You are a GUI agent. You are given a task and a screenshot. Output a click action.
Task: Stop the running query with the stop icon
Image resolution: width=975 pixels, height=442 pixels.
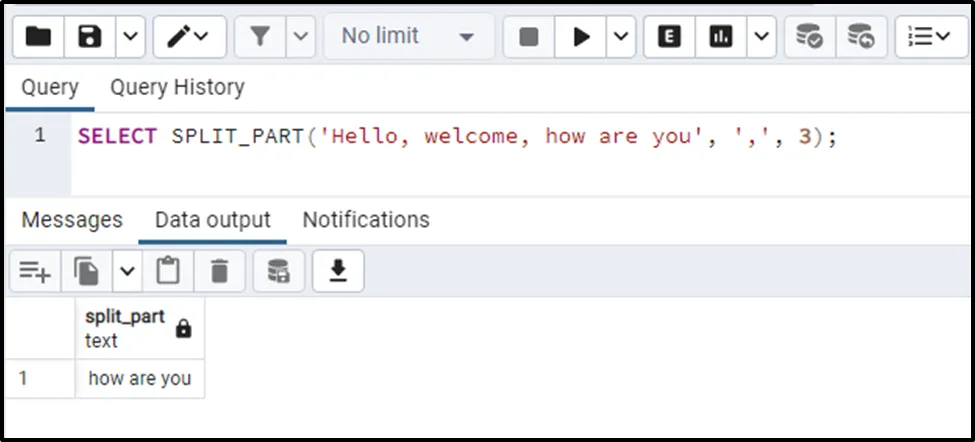(x=529, y=37)
